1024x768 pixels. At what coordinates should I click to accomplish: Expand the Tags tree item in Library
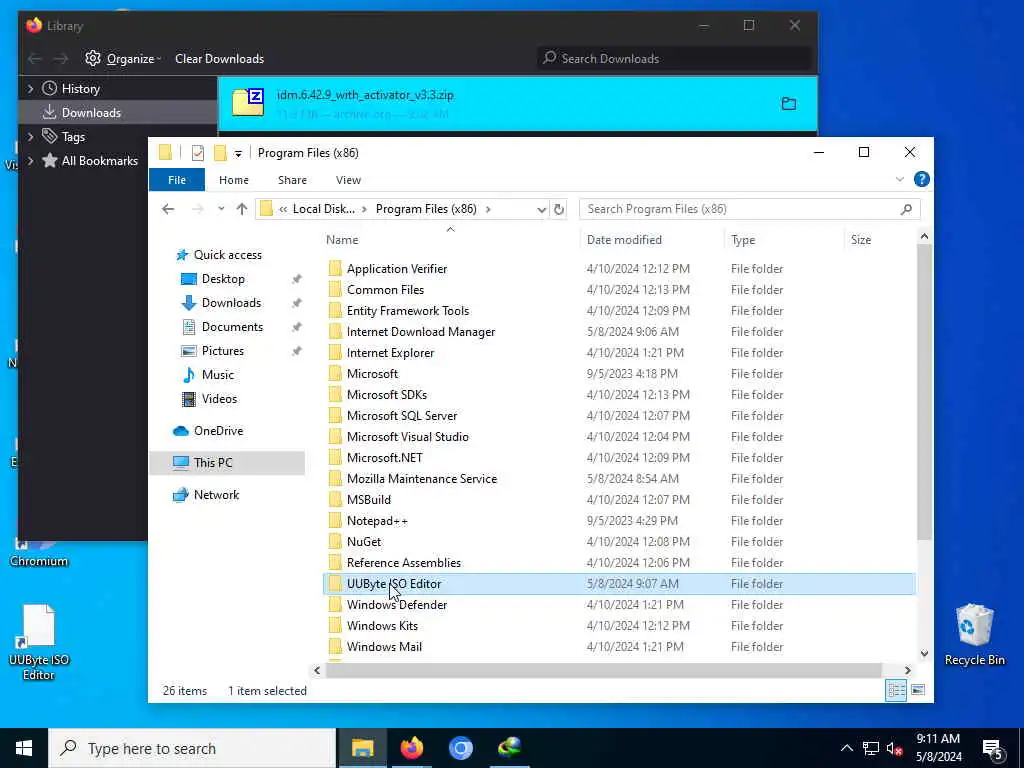click(30, 136)
